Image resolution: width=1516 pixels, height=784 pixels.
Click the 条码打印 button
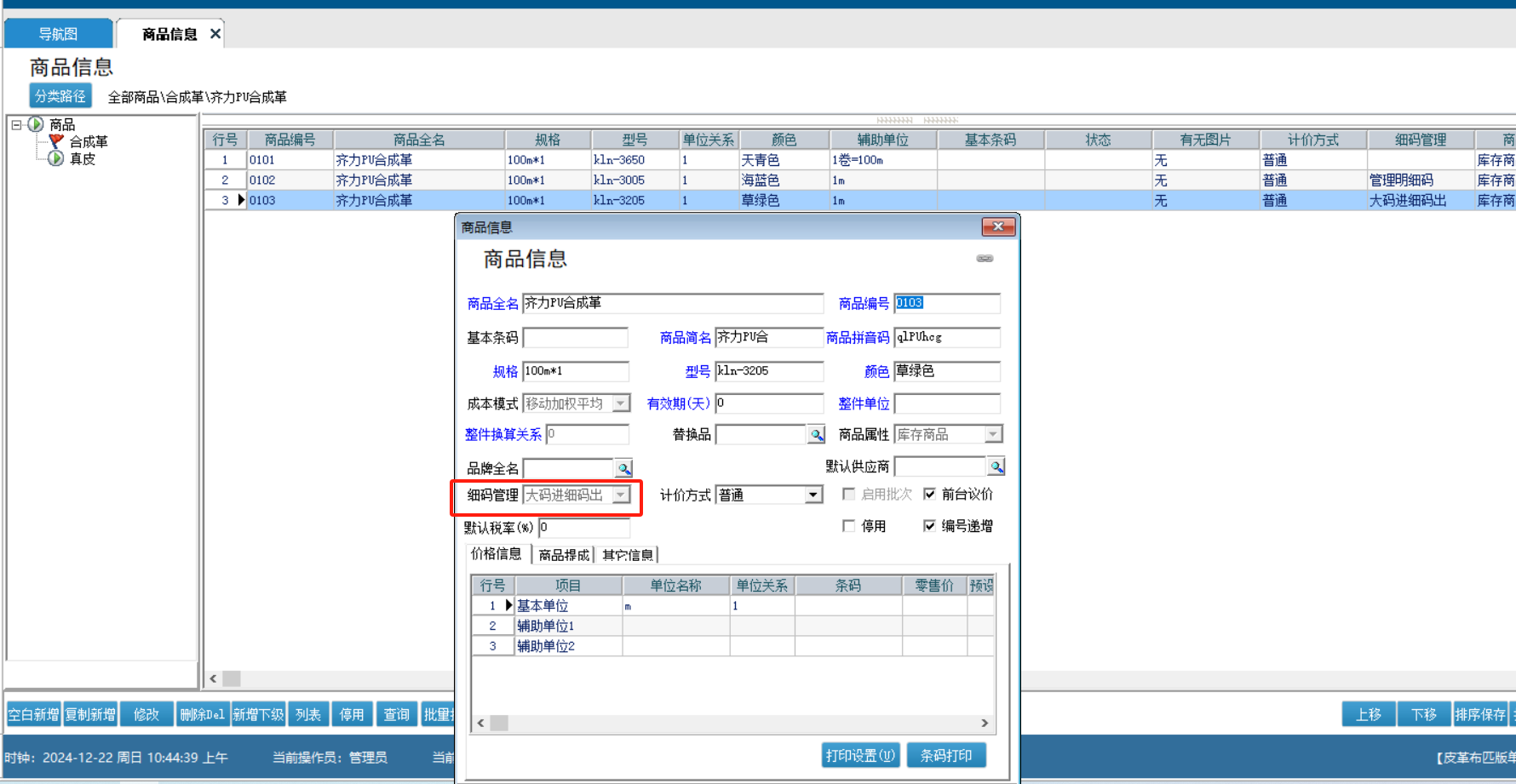pos(945,755)
